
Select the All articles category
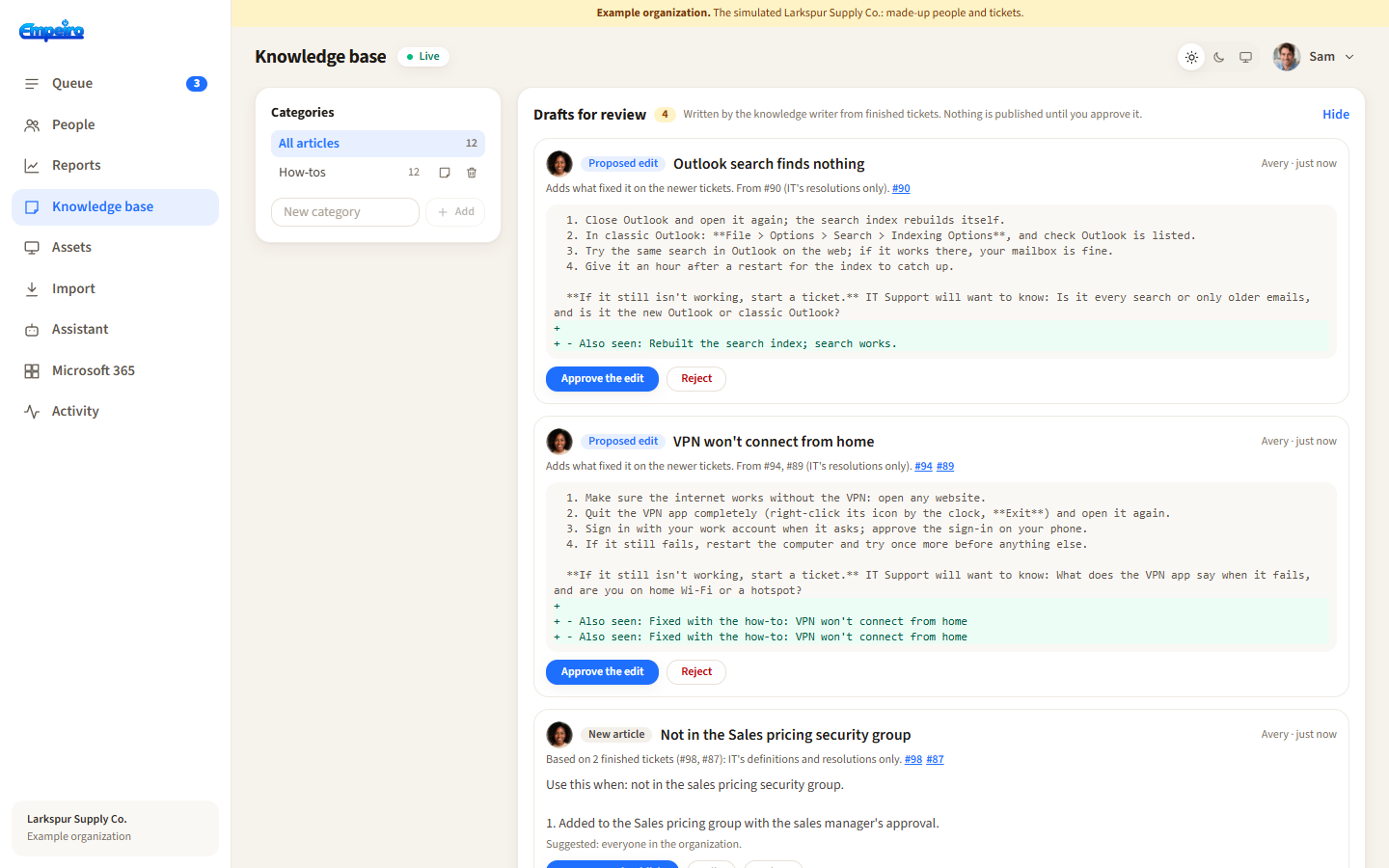378,144
